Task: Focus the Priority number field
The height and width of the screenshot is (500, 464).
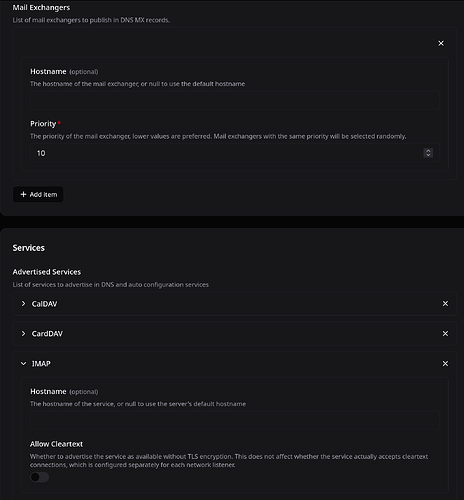Action: pos(235,153)
